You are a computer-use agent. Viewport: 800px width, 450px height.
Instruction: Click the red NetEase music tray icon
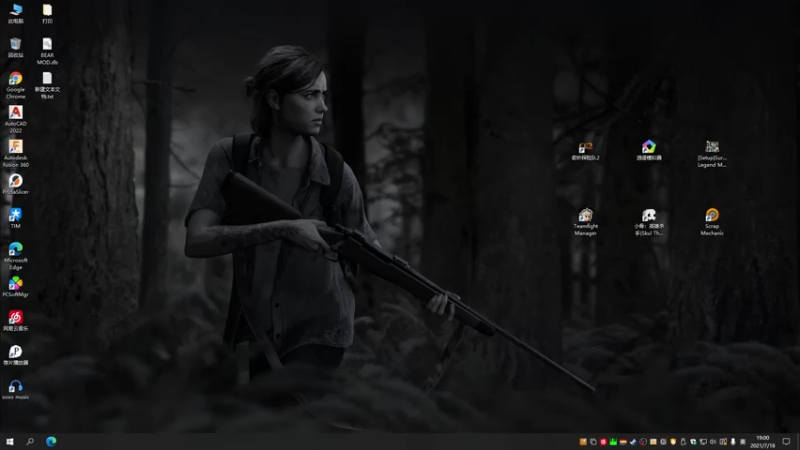tap(604, 442)
